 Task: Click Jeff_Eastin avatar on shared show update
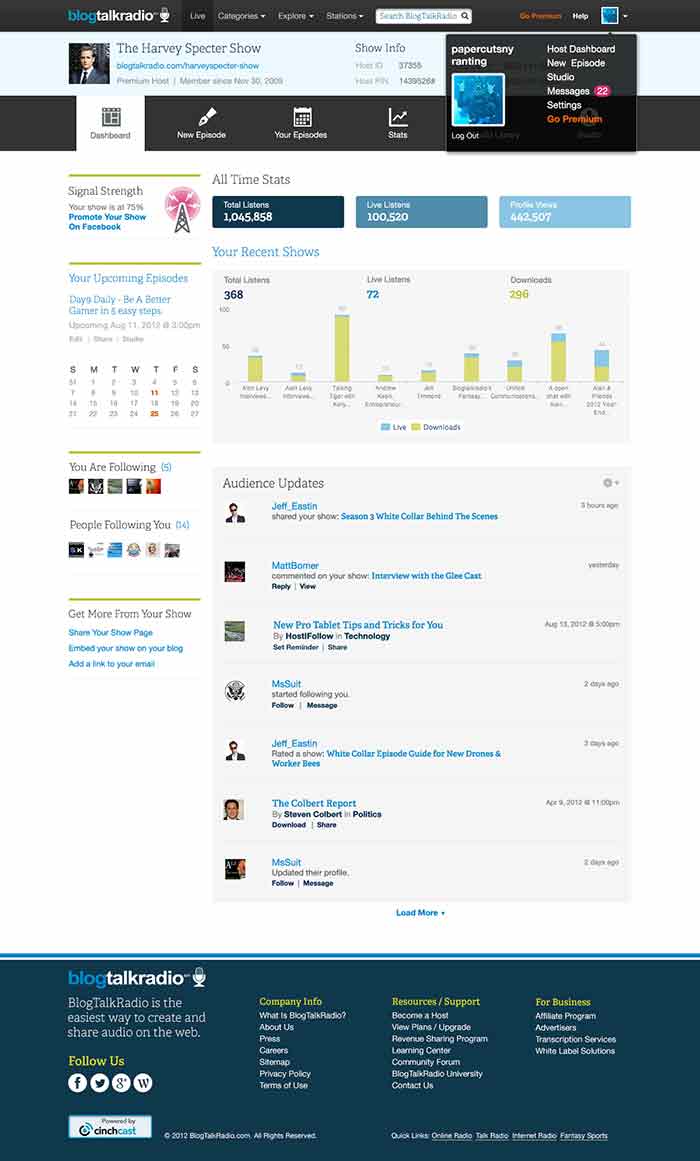(x=235, y=512)
